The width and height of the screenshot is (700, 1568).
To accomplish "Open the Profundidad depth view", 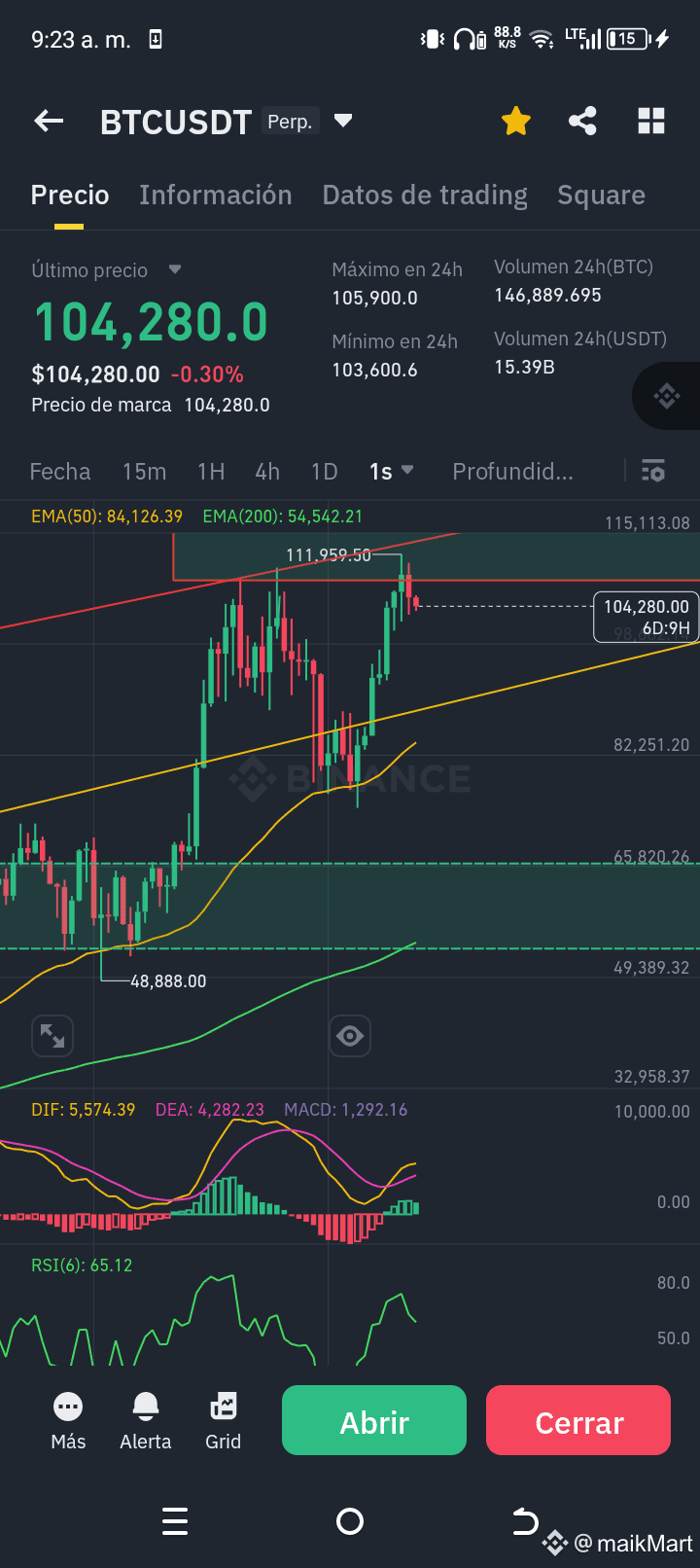I will (513, 472).
